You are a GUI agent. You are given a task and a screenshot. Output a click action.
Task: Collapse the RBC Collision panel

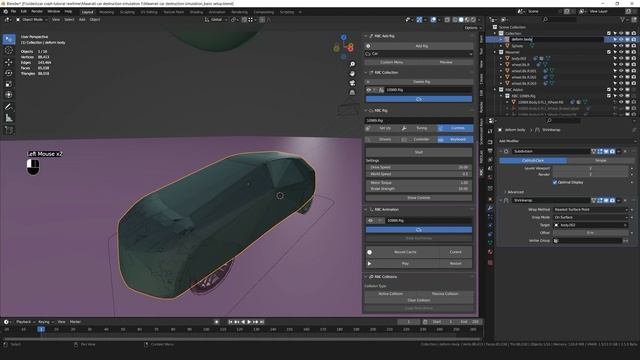[366, 277]
